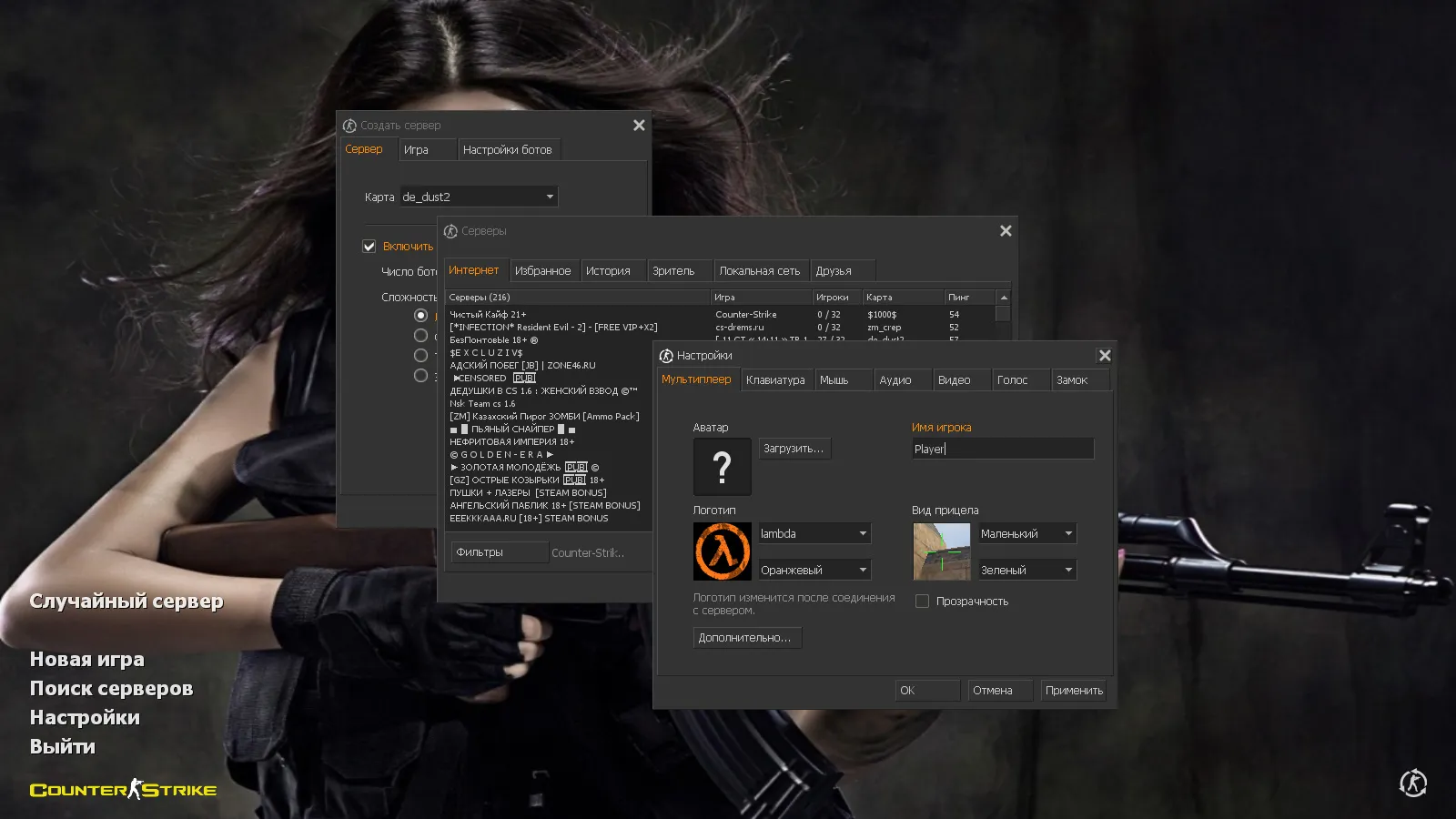Click the Half-Life lambda logo thumbnail
This screenshot has height=819, width=1456.
coord(722,551)
